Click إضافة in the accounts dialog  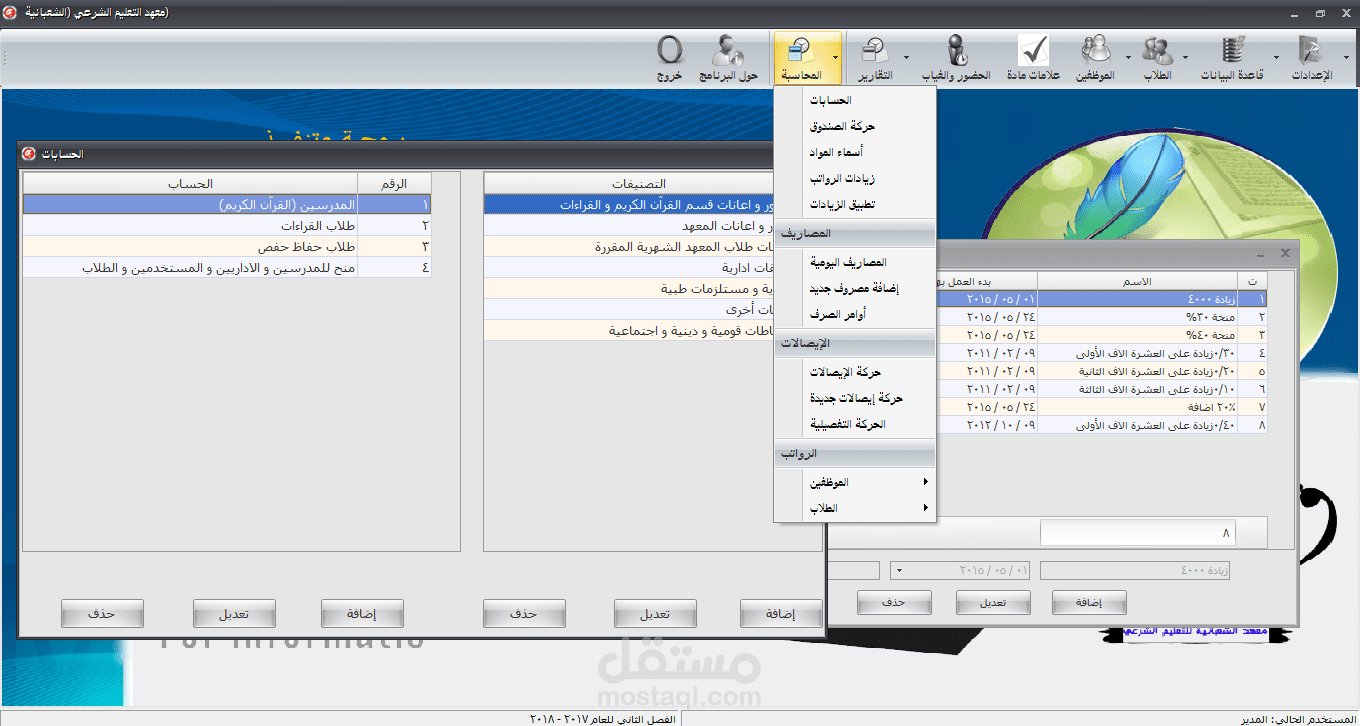click(362, 613)
